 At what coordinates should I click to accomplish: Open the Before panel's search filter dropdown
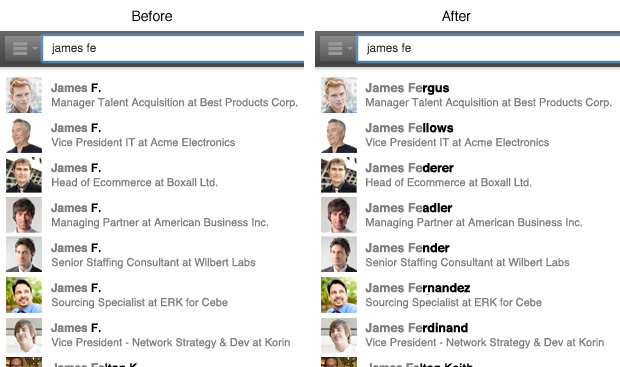(22, 49)
